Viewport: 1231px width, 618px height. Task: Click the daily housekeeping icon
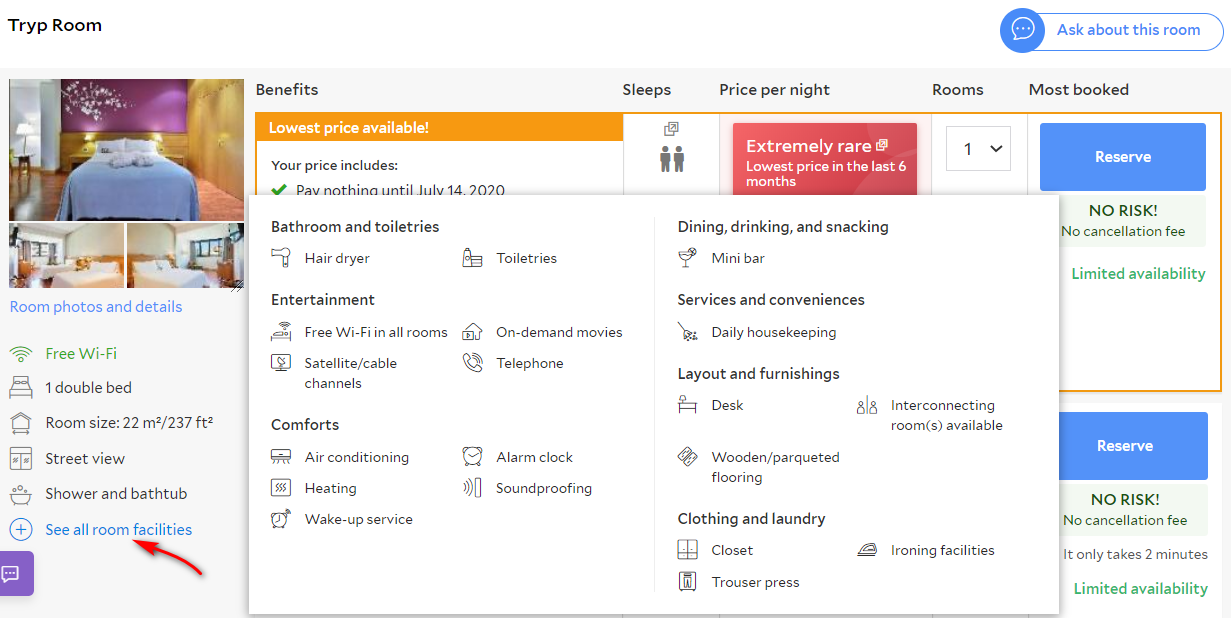687,332
